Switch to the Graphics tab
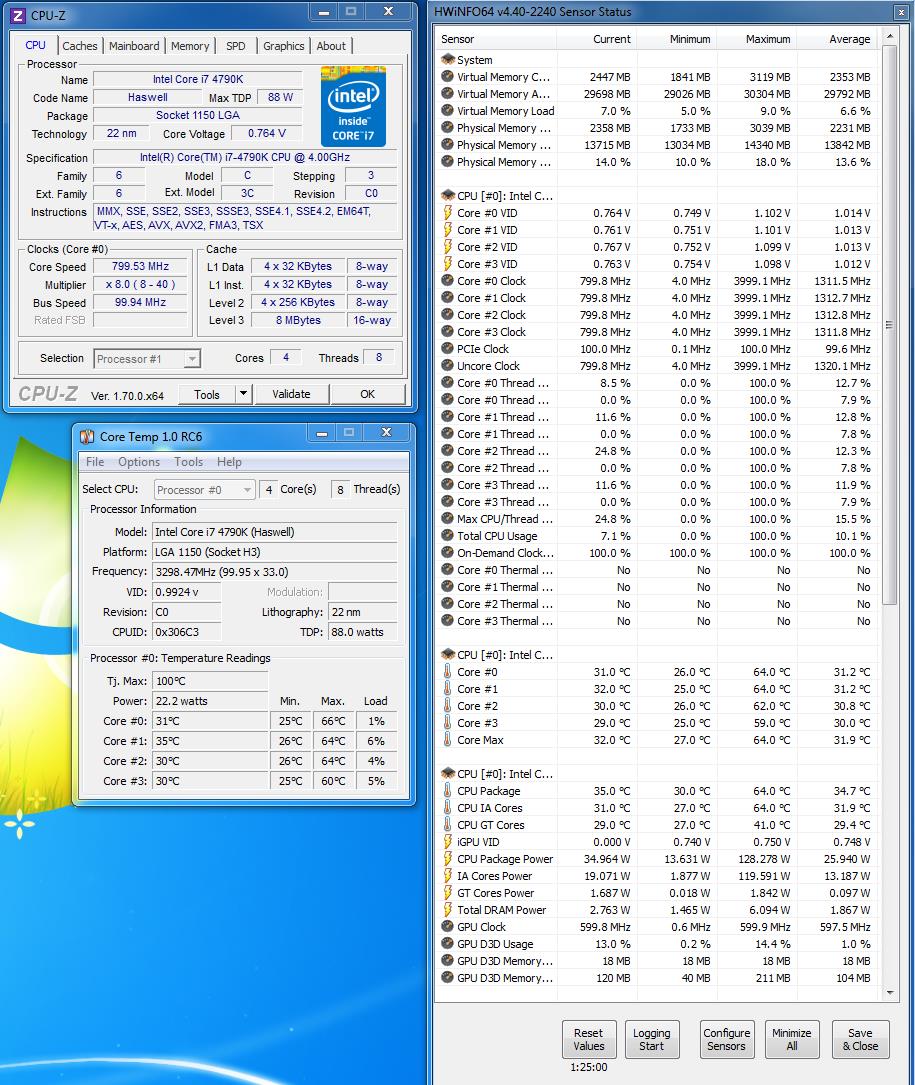This screenshot has height=1085, width=915. (283, 46)
